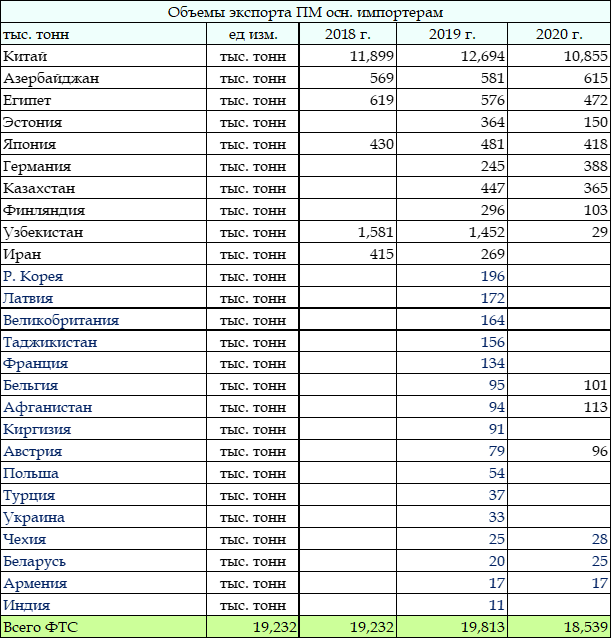Click the "Афганистан" row label

[x=47, y=408]
